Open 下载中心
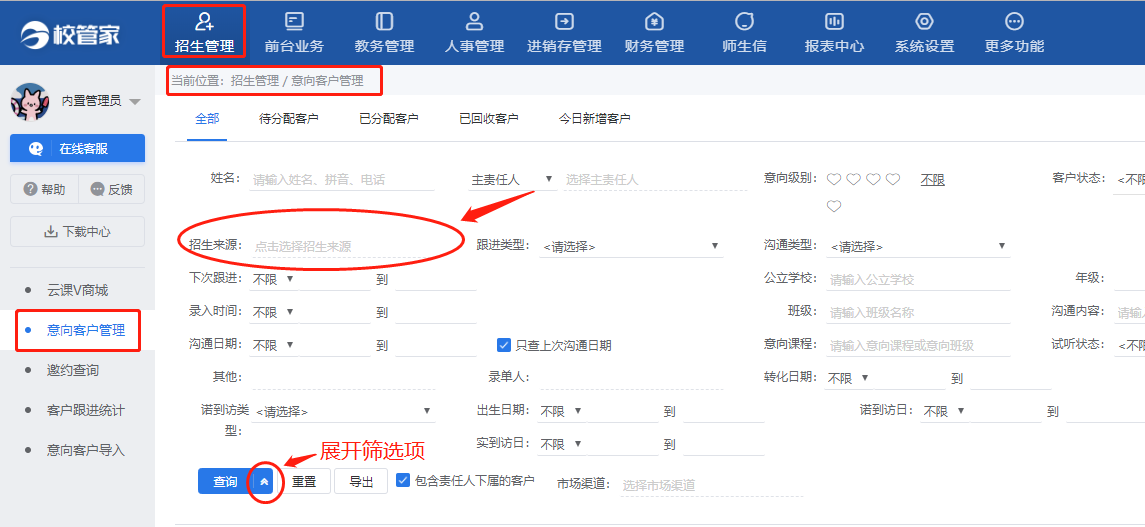Viewport: 1145px width, 527px height. pos(77,231)
